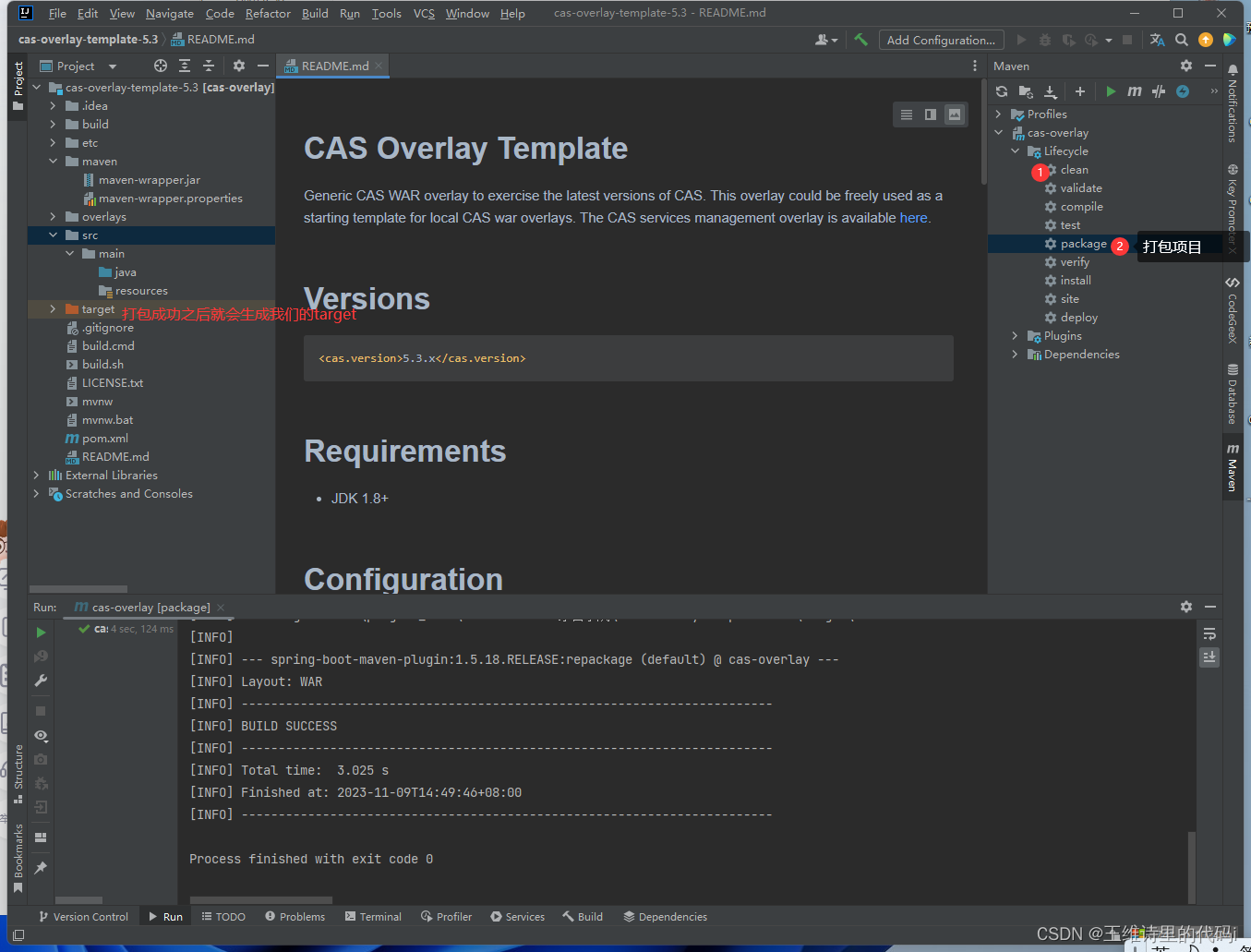The image size is (1251, 952).
Task: Open the Translate plugin icon in toolbar
Action: 1157,40
